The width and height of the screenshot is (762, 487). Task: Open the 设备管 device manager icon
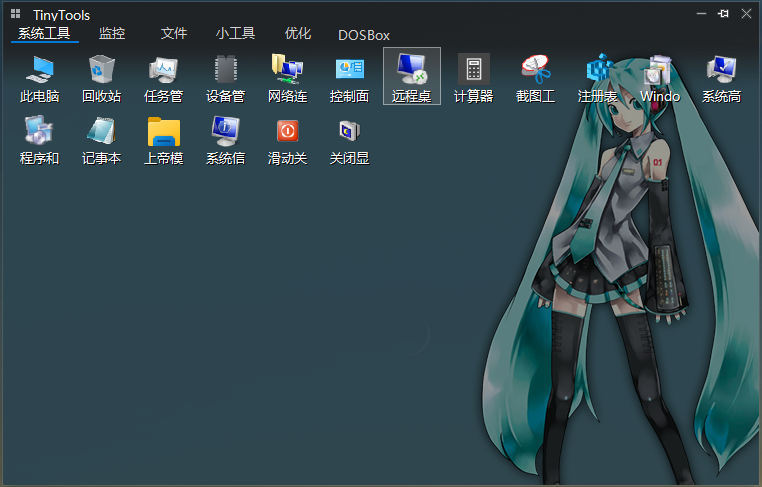click(225, 76)
